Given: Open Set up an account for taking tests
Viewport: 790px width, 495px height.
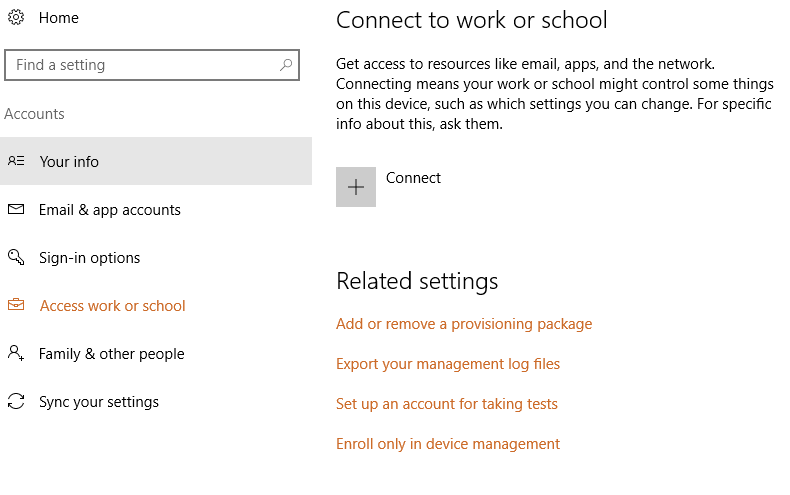Looking at the screenshot, I should (x=447, y=404).
